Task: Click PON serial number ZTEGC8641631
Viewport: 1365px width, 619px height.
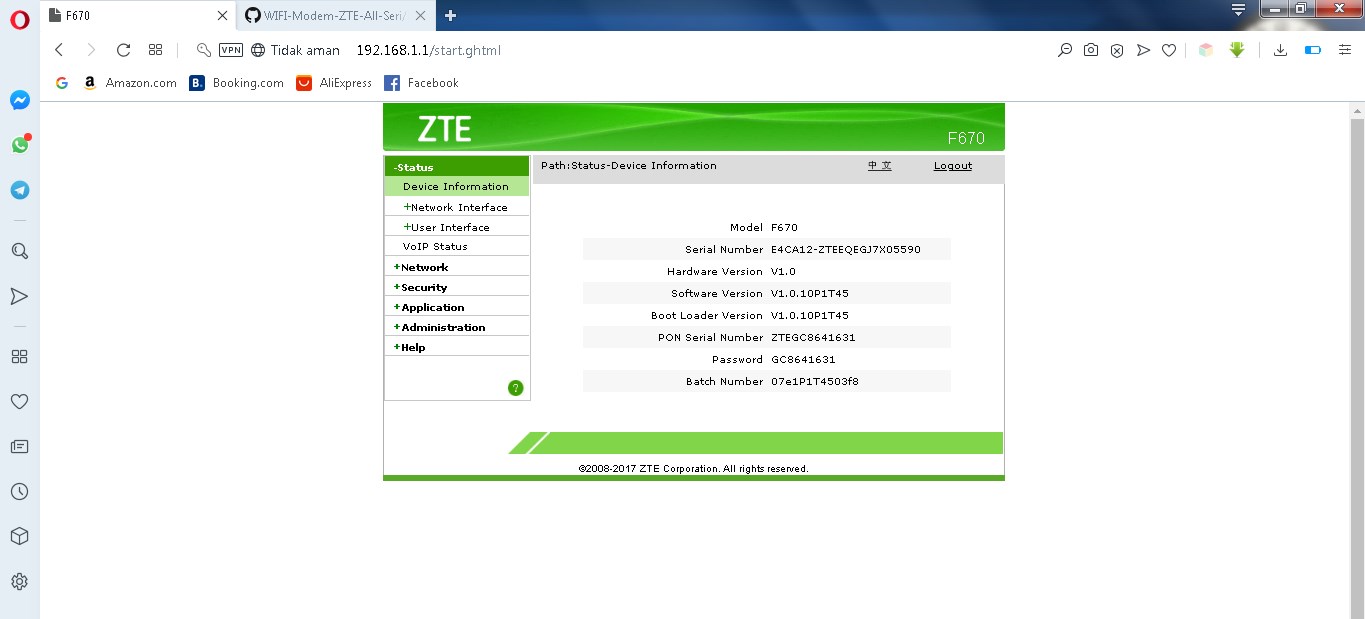Action: (x=813, y=338)
